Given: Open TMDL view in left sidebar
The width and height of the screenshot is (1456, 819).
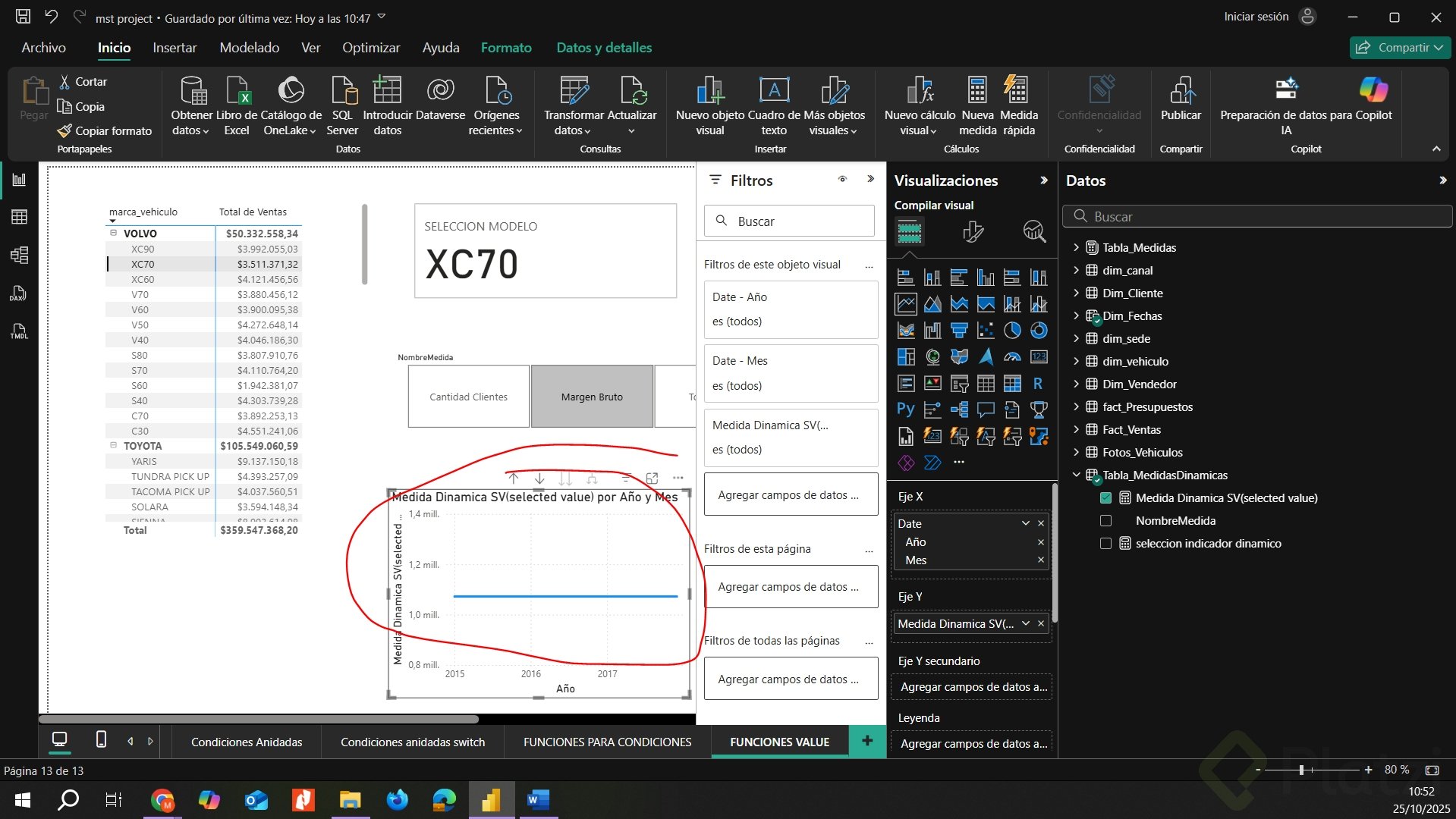Looking at the screenshot, I should (19, 331).
